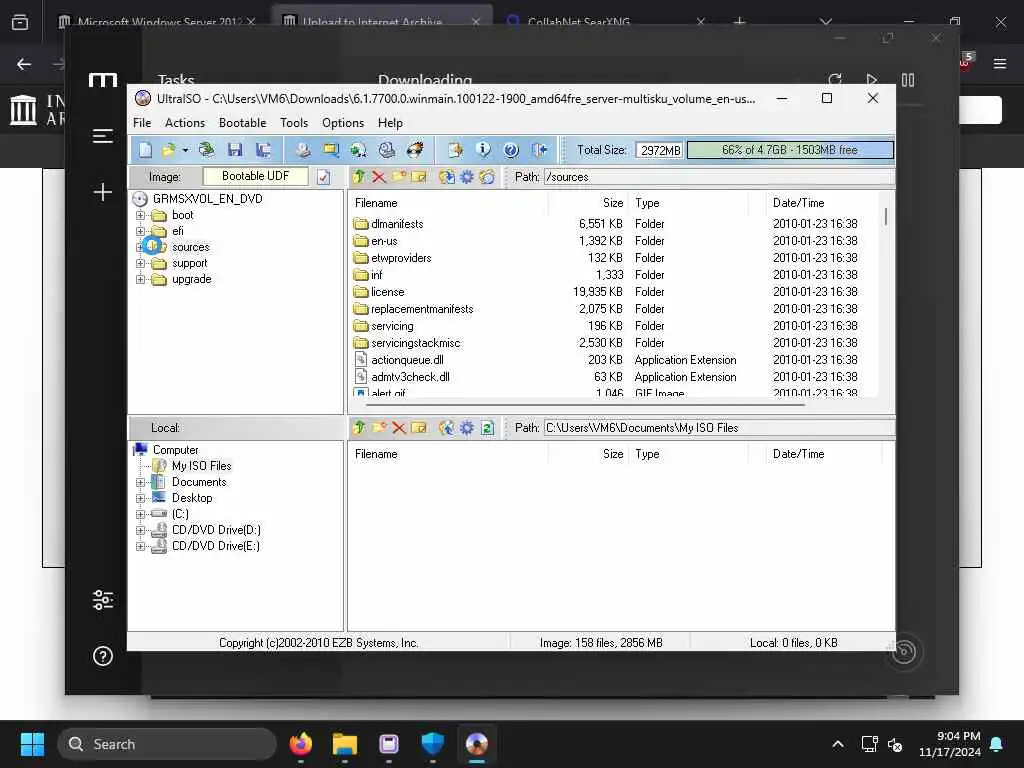
Task: Click the Up folder icon in Local pane toolbar
Action: point(359,428)
